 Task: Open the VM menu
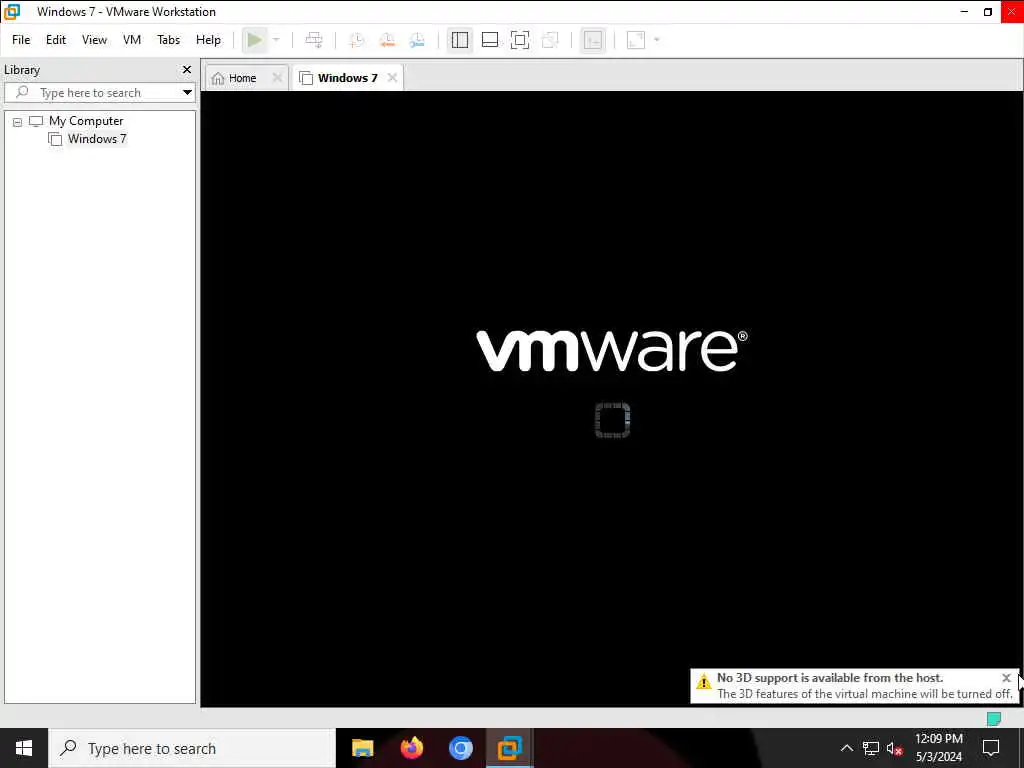pyautogui.click(x=132, y=40)
